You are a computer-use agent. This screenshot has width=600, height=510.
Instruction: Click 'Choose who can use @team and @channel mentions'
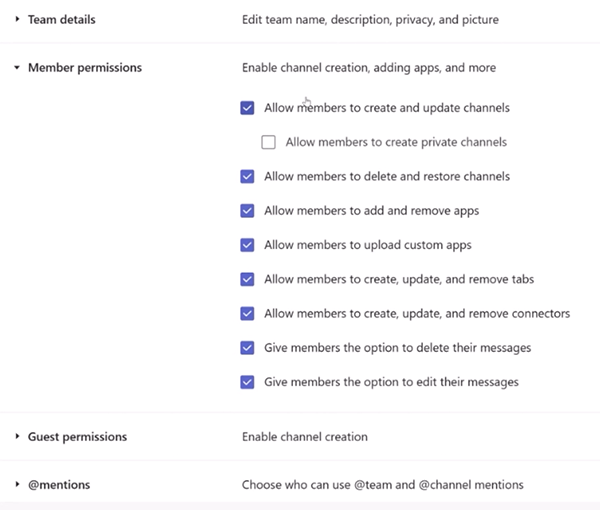click(383, 485)
